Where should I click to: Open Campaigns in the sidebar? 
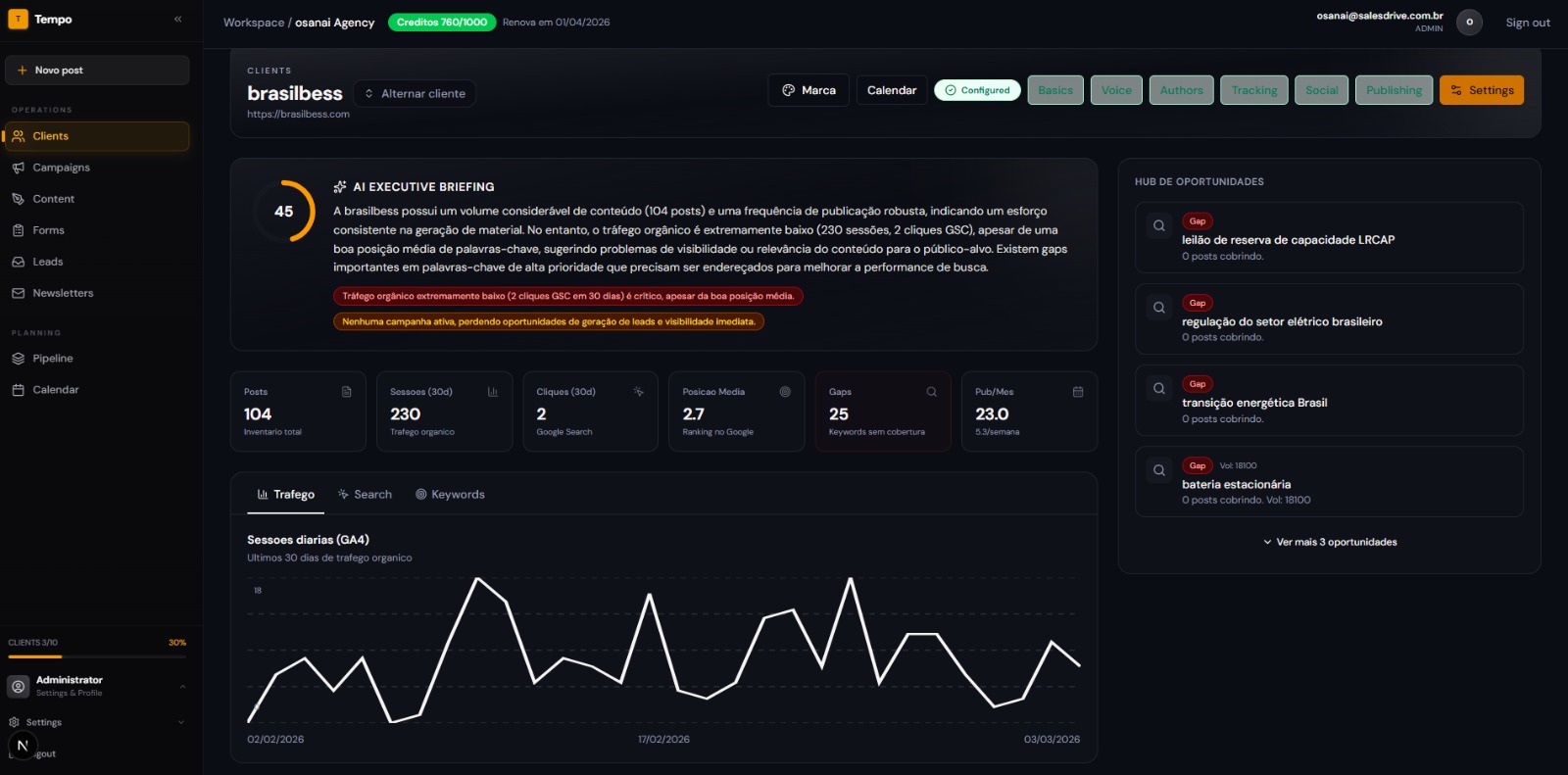[x=61, y=168]
